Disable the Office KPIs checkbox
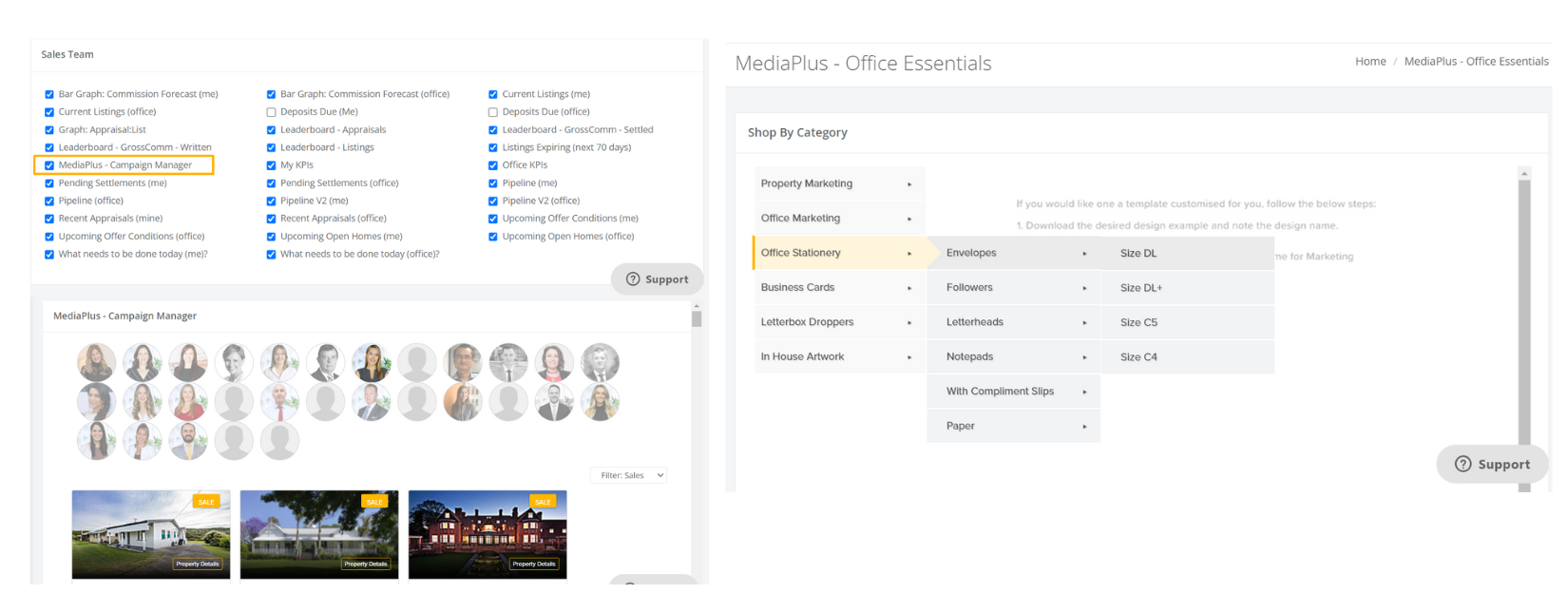This screenshot has height=594, width=1568. tap(493, 165)
